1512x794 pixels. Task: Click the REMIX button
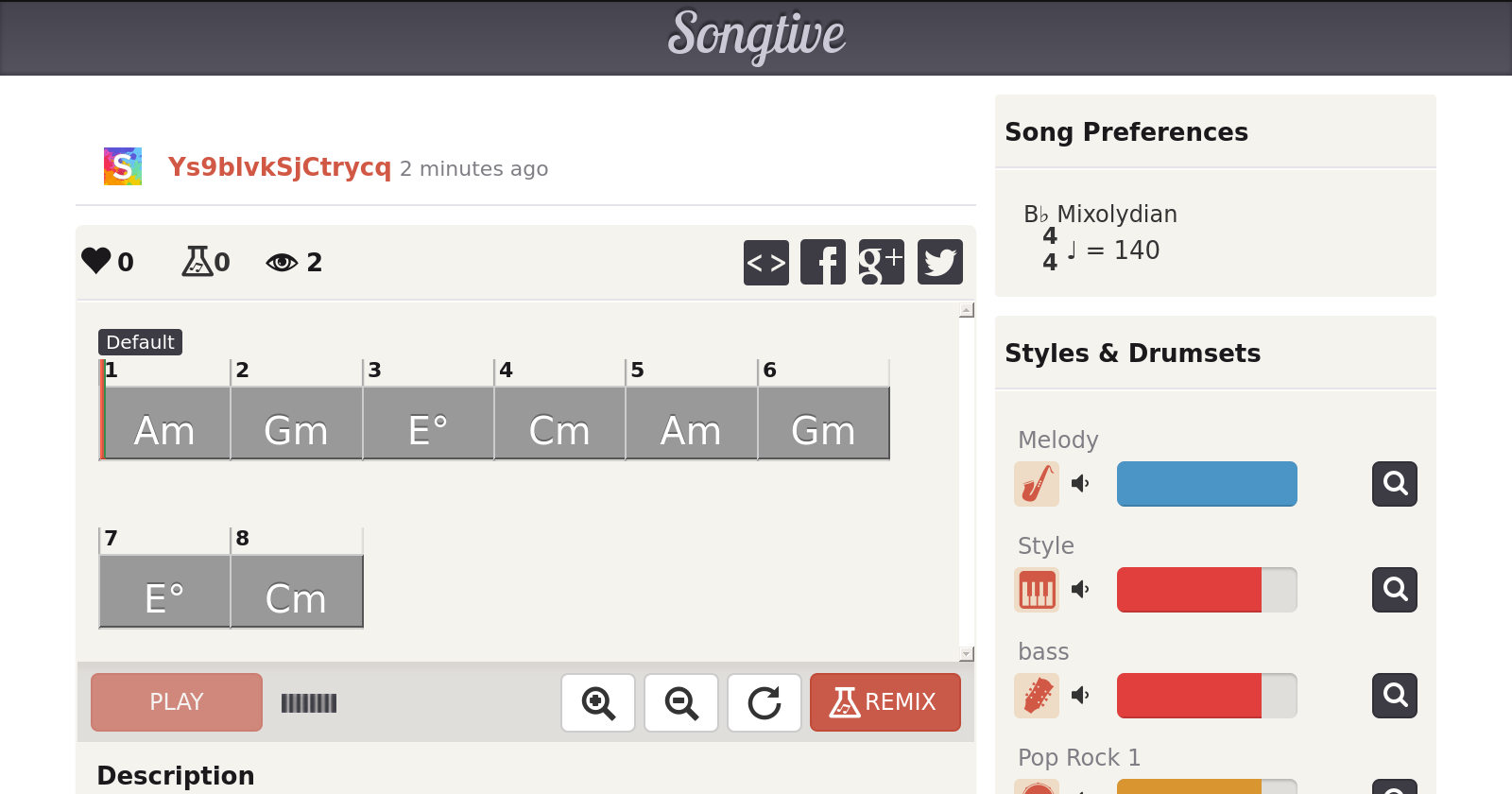click(x=885, y=702)
